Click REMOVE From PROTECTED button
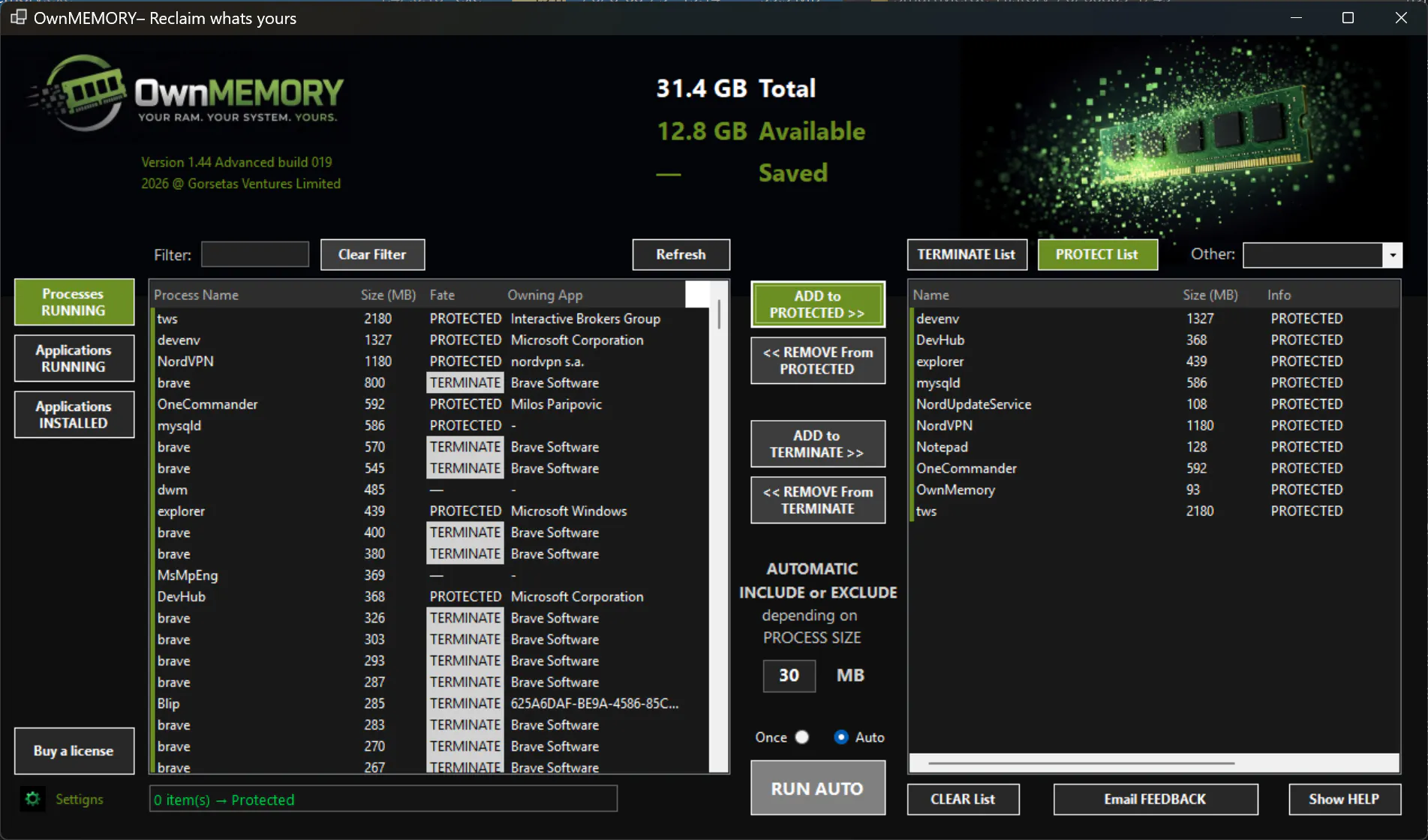This screenshot has width=1428, height=840. coord(818,361)
